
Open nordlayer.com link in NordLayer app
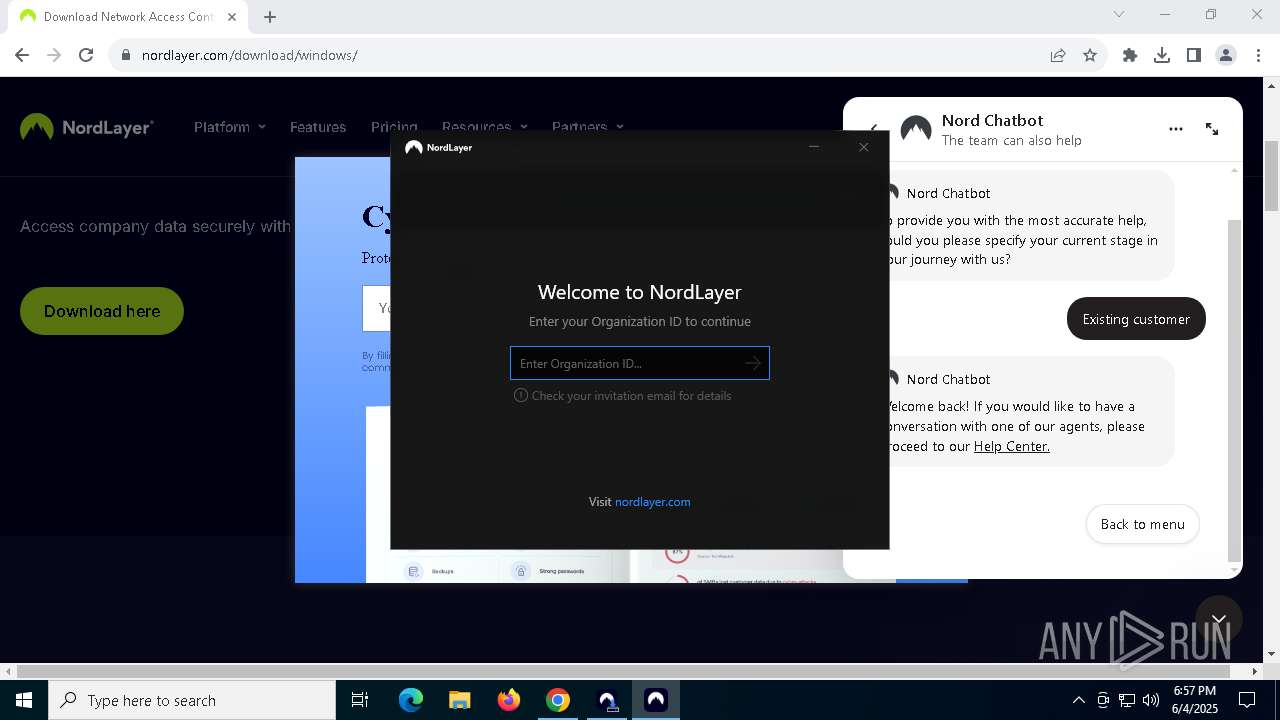(652, 502)
